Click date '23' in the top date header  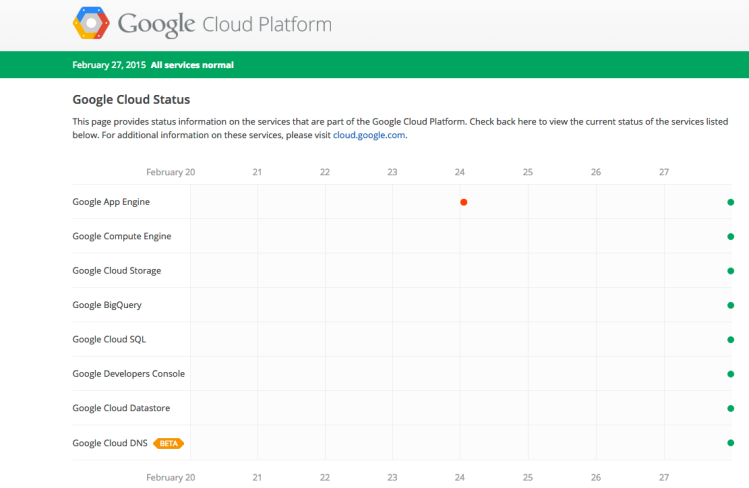coord(392,172)
